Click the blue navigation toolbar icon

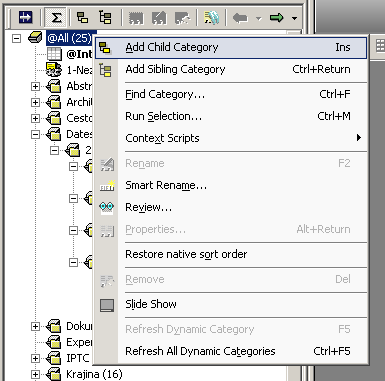click(x=25, y=17)
